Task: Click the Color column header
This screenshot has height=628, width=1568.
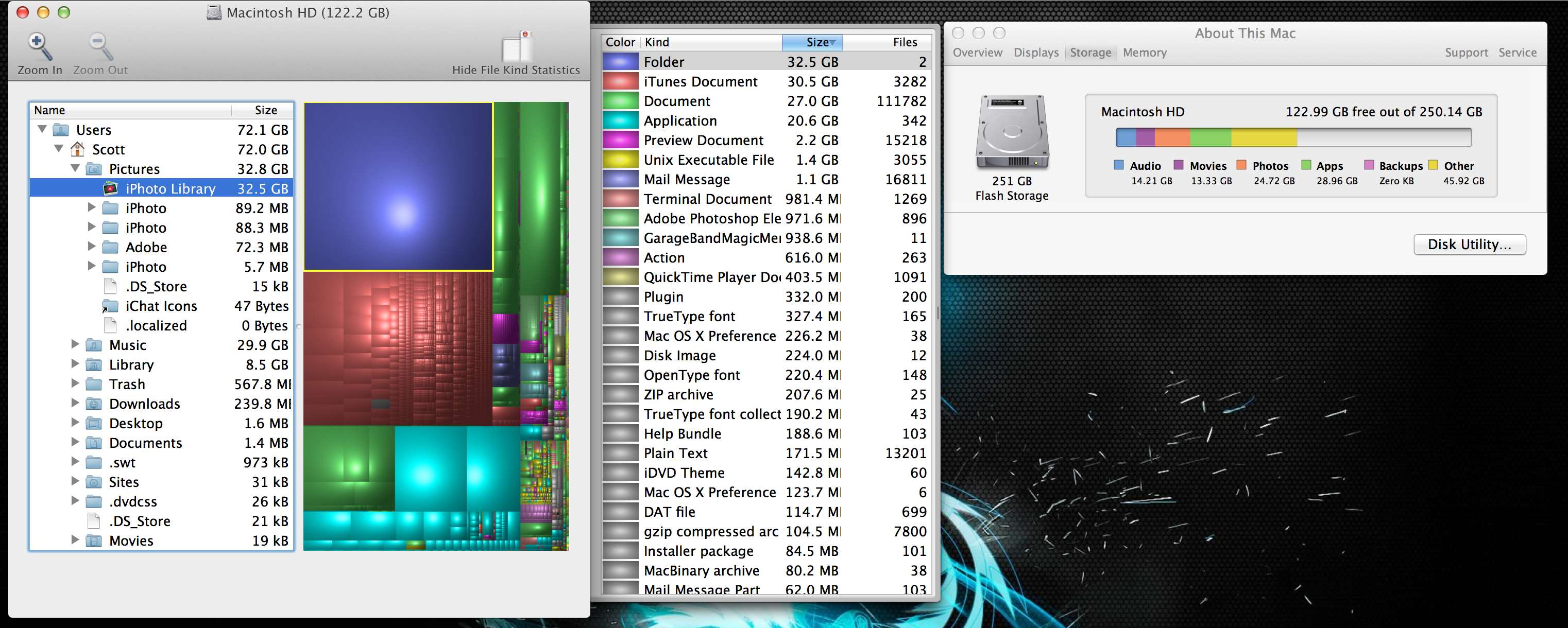Action: [620, 42]
